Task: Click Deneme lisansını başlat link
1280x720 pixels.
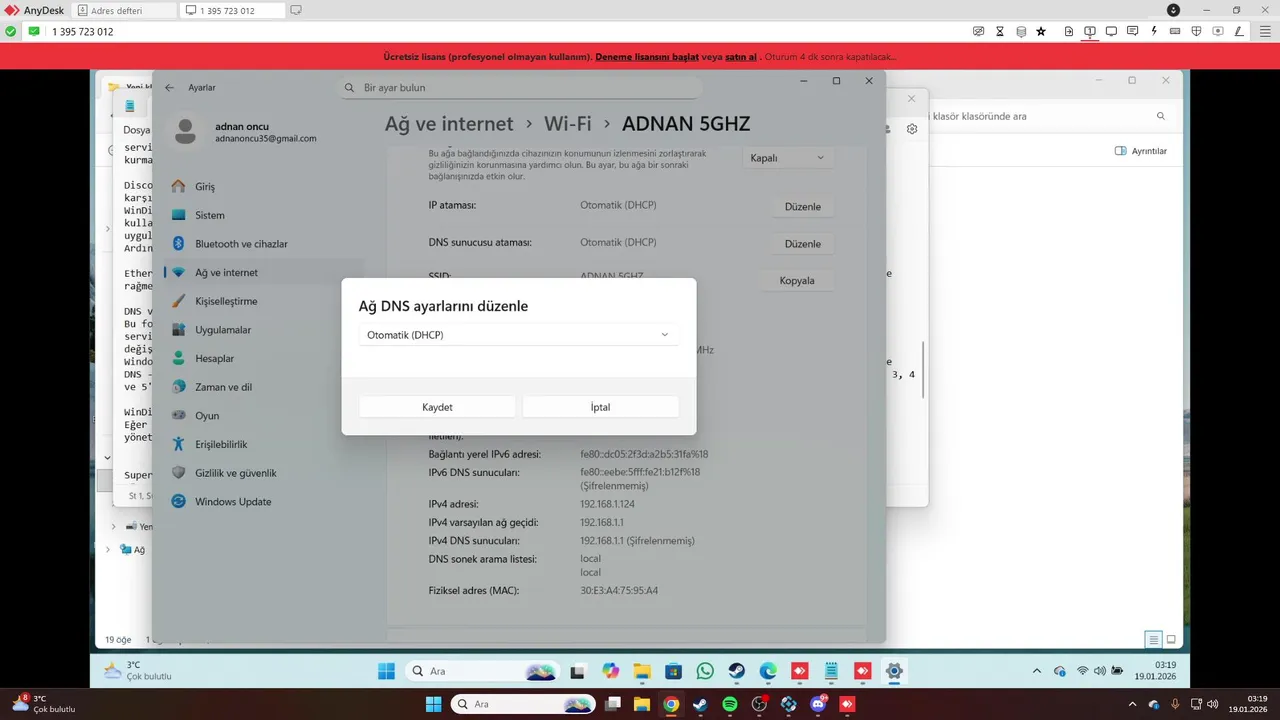Action: pyautogui.click(x=647, y=57)
